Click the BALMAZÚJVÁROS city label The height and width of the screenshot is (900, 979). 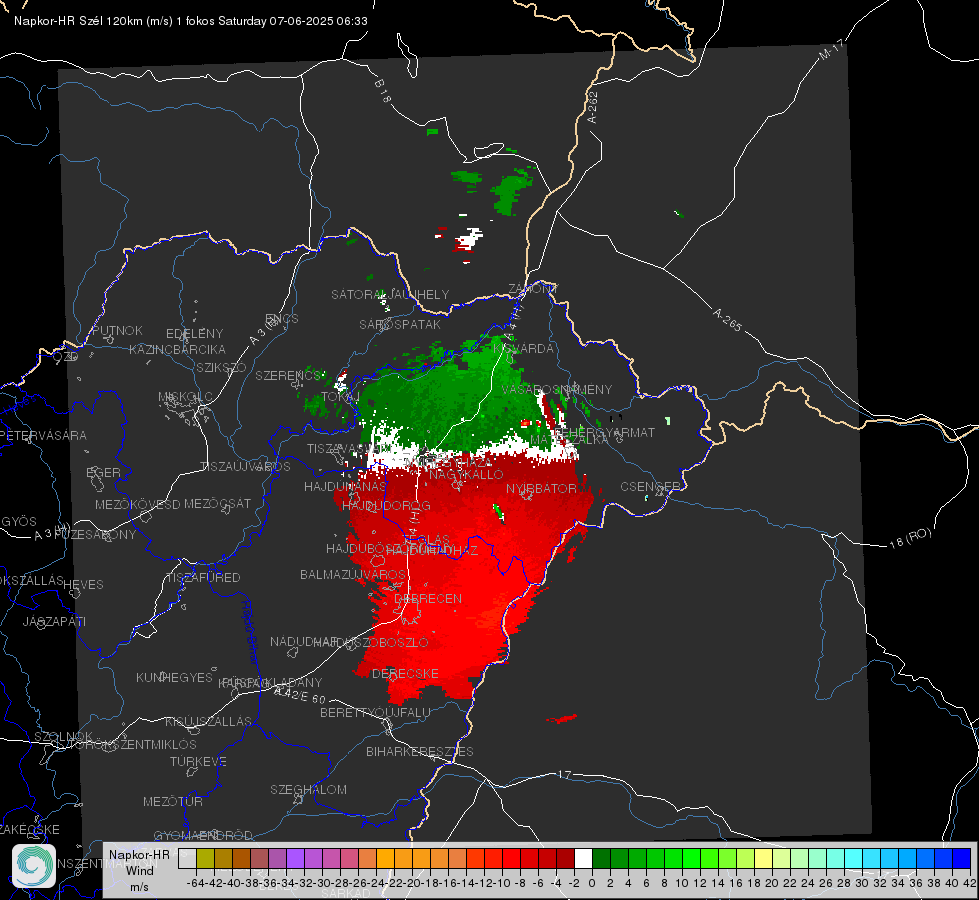coord(353,574)
